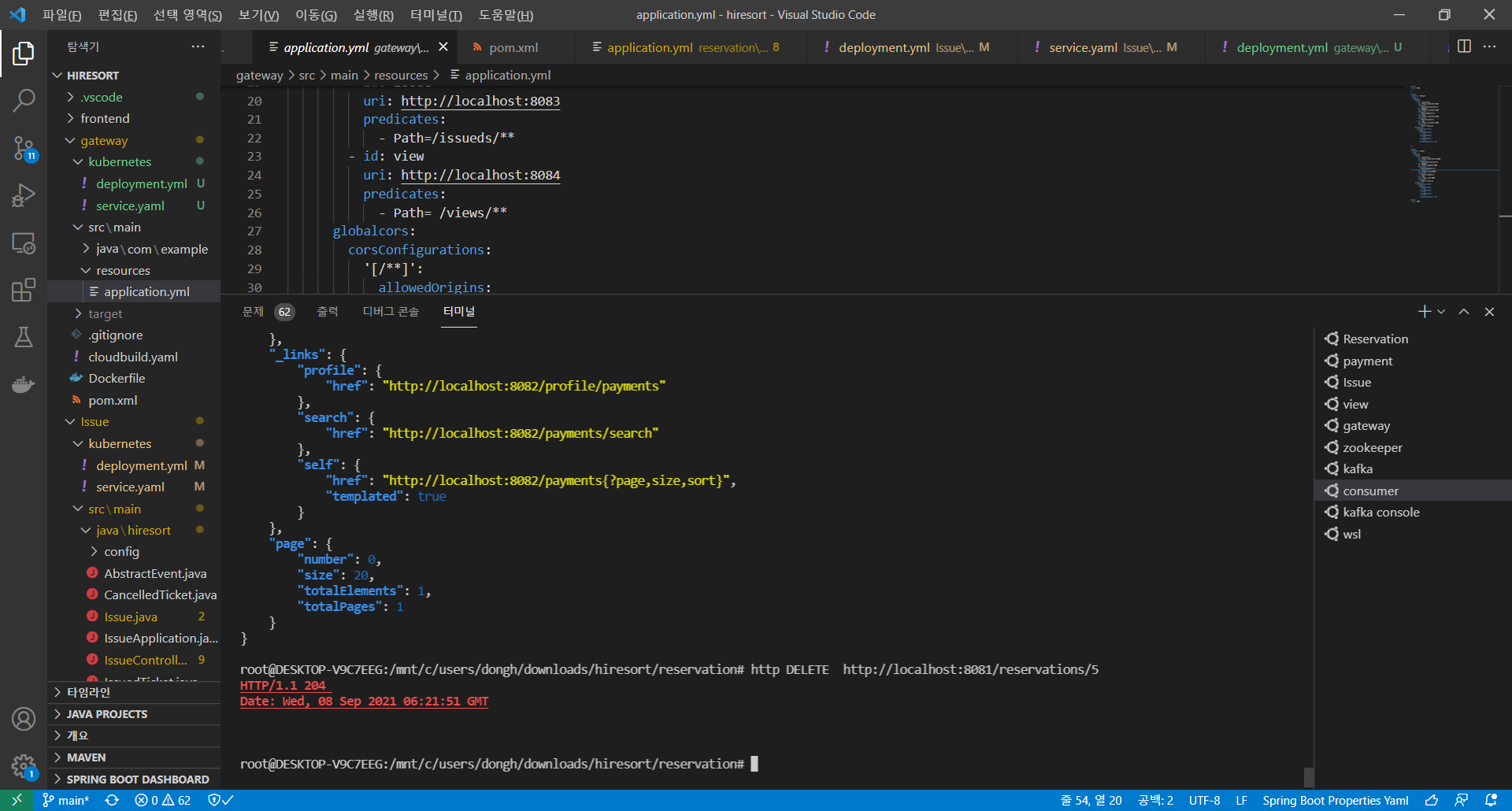
Task: Open the Remote Explorer view
Action: tap(24, 244)
